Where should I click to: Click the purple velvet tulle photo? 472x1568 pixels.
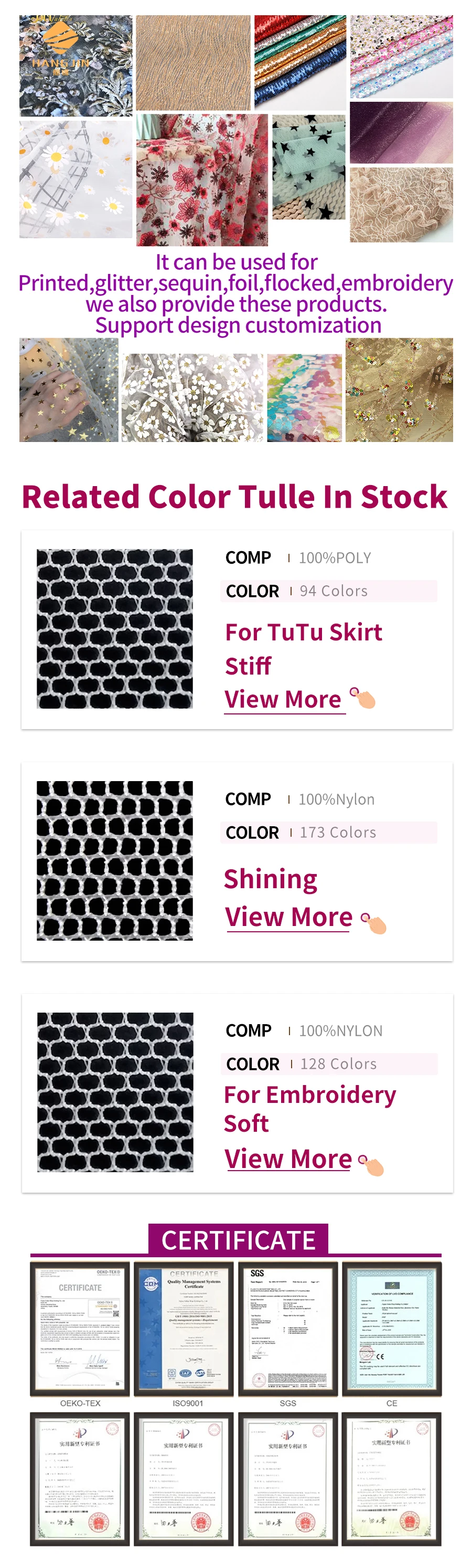click(401, 133)
